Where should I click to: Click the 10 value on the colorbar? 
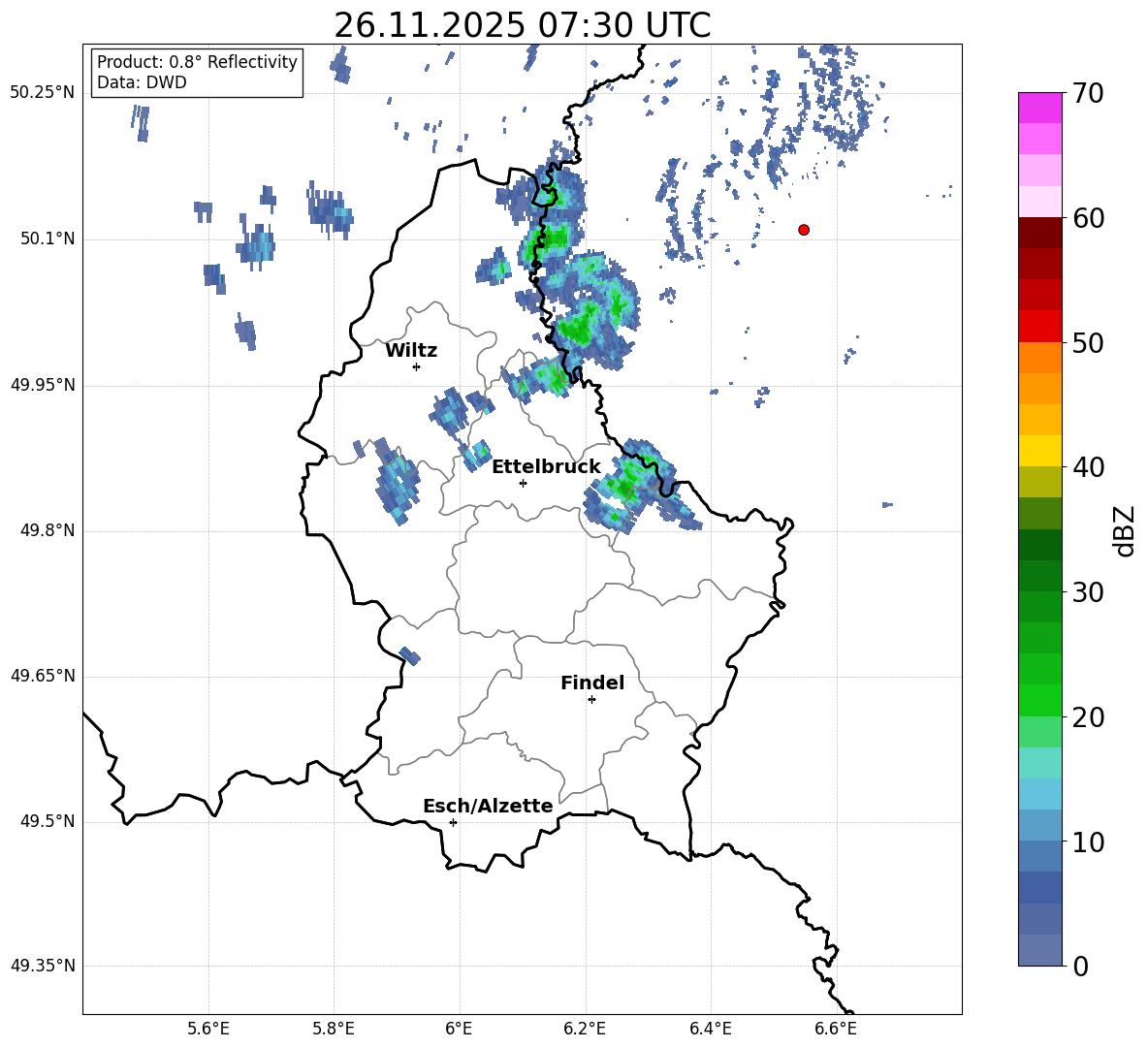(1088, 842)
